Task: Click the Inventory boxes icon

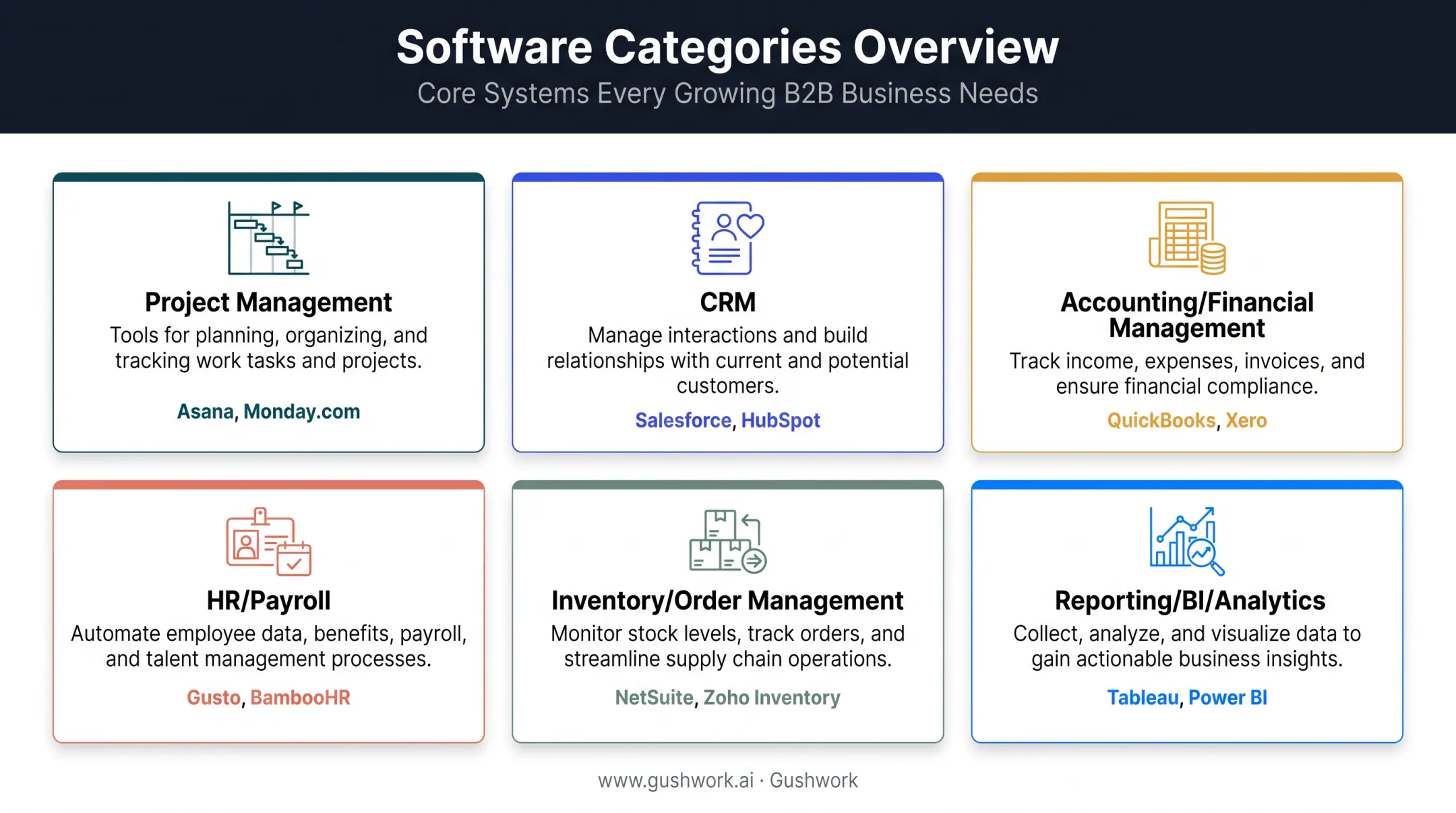Action: 727,541
